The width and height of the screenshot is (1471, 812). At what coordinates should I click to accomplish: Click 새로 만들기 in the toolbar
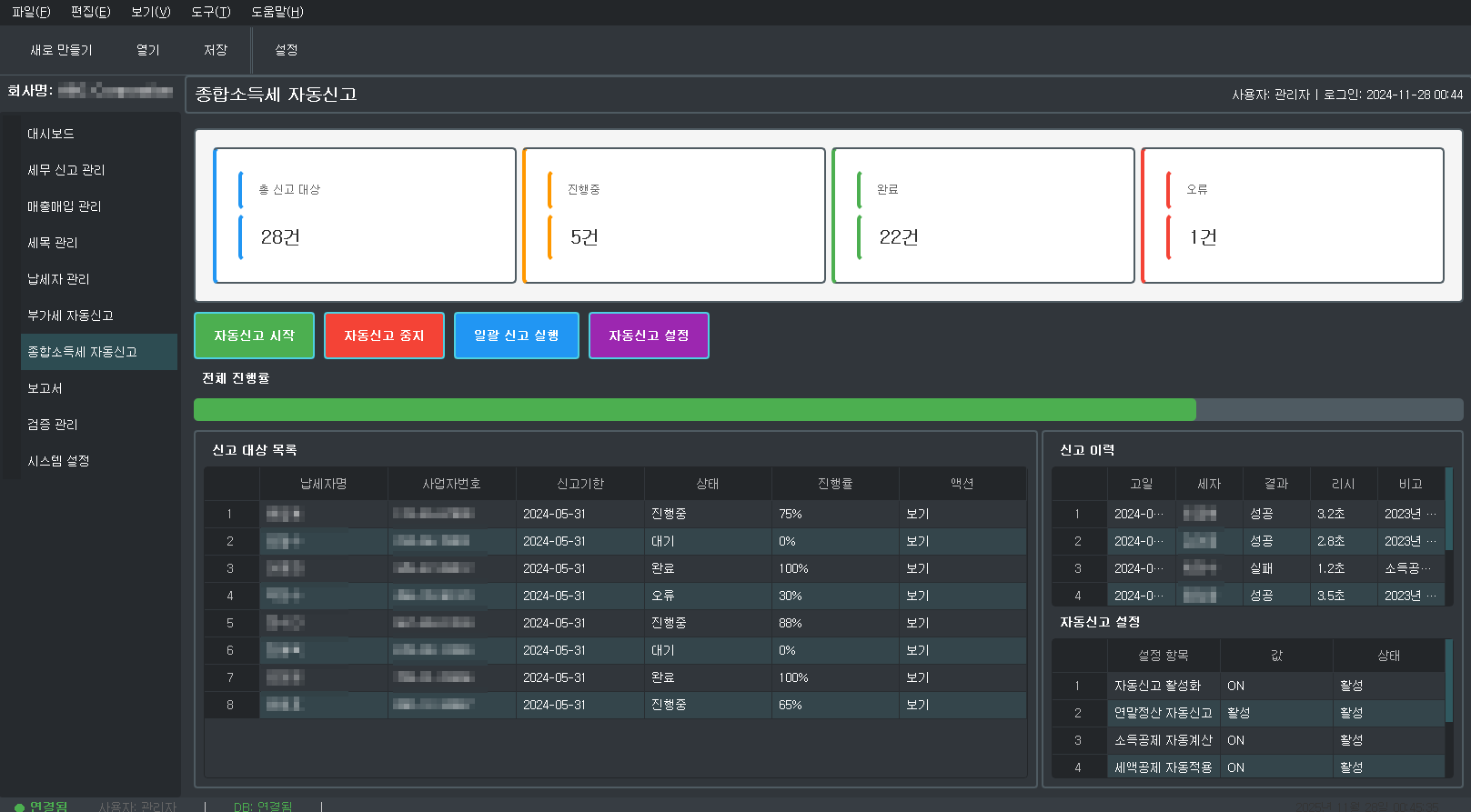[61, 50]
